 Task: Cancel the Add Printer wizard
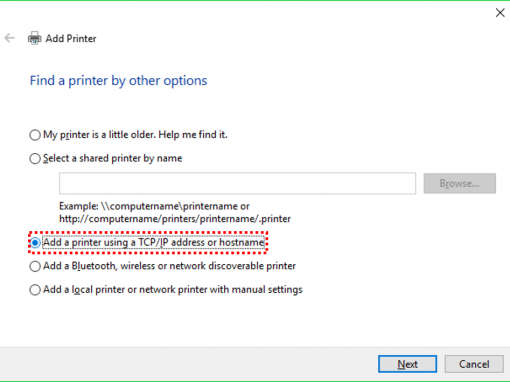click(474, 364)
